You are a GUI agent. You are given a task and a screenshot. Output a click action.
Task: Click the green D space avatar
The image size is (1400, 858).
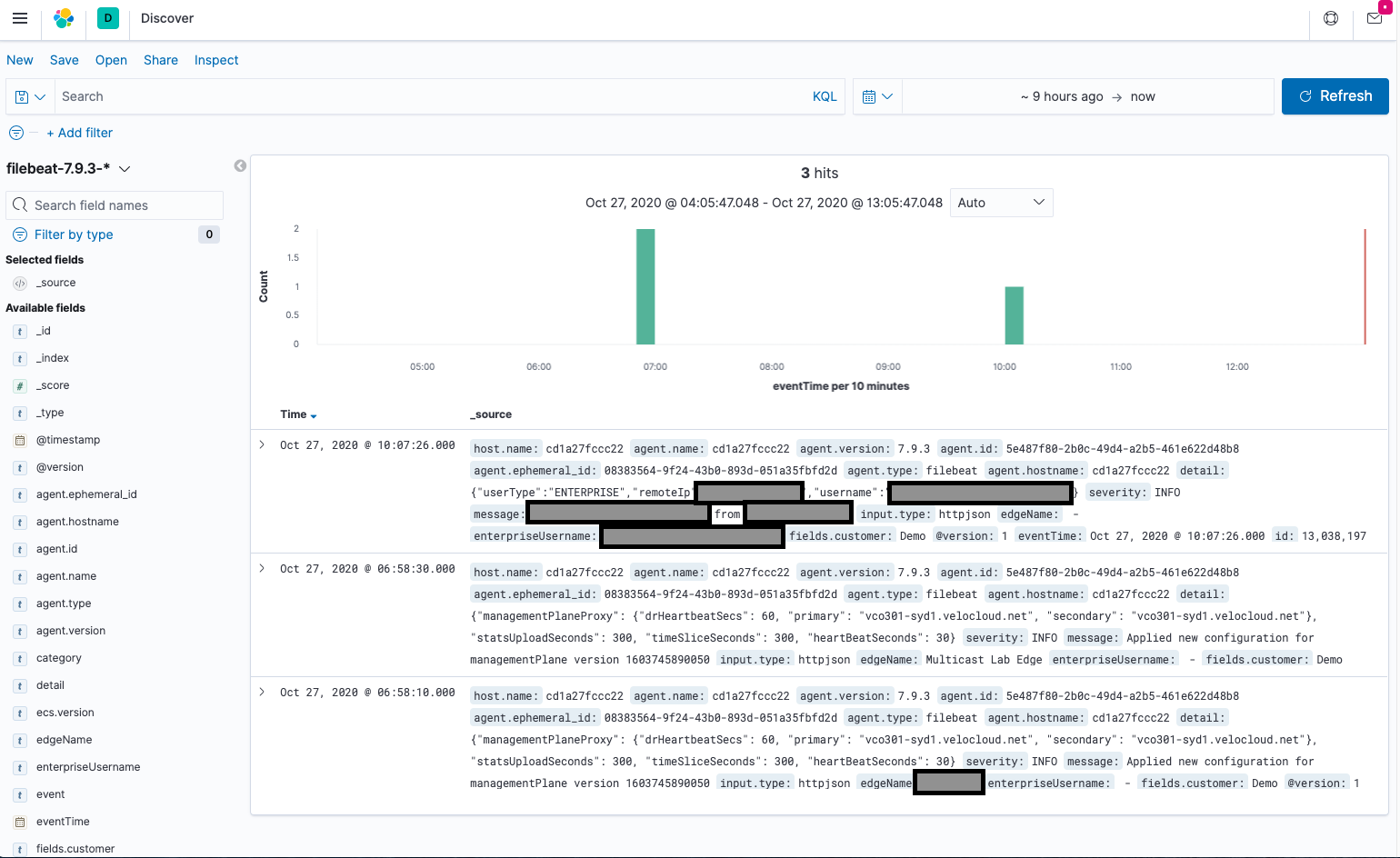tap(108, 18)
